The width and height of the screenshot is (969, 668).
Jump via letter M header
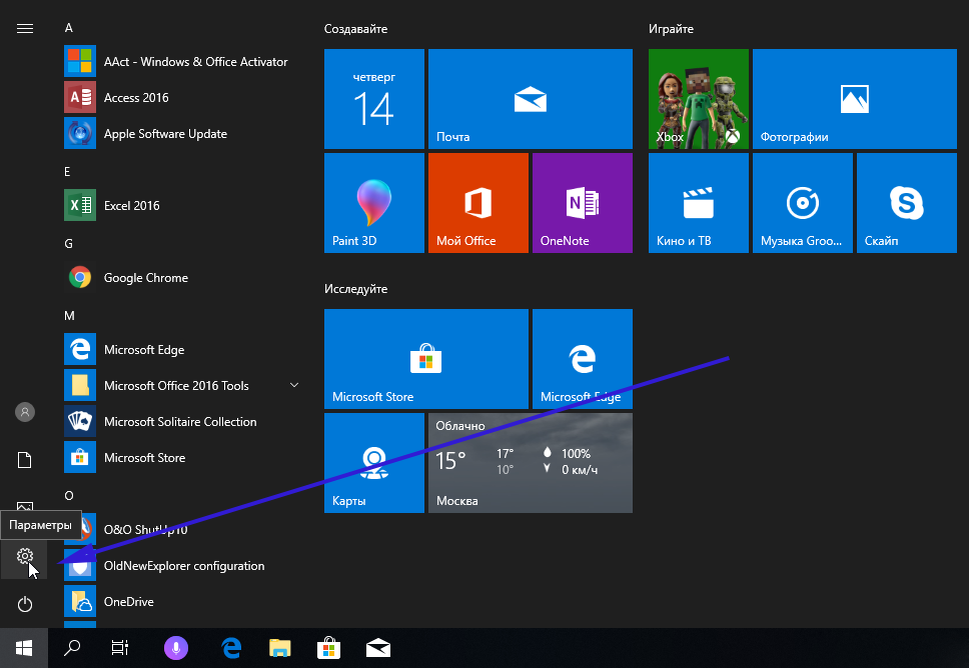click(x=69, y=316)
